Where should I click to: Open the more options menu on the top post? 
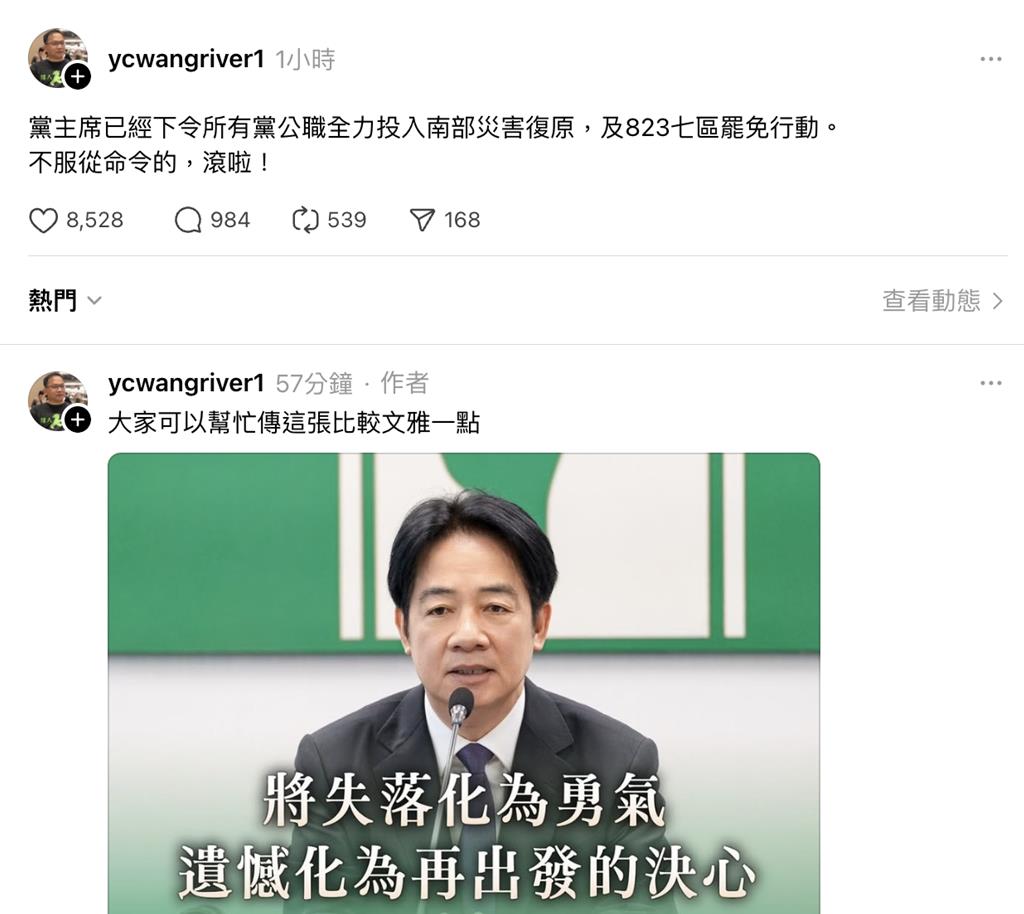pos(991,59)
